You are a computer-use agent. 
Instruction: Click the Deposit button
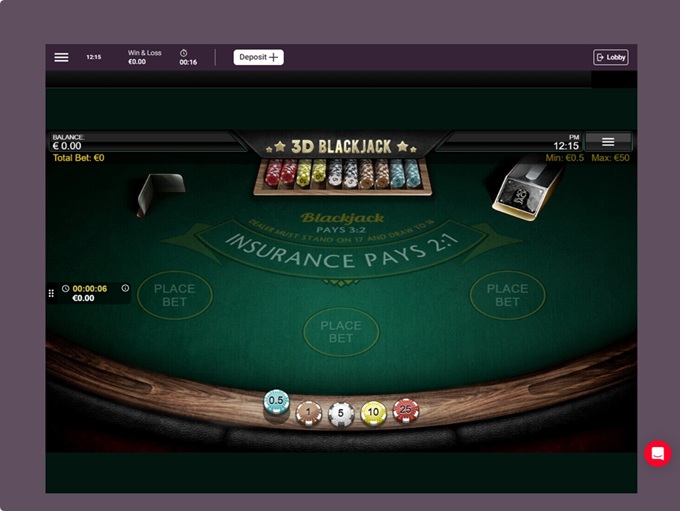tap(258, 57)
